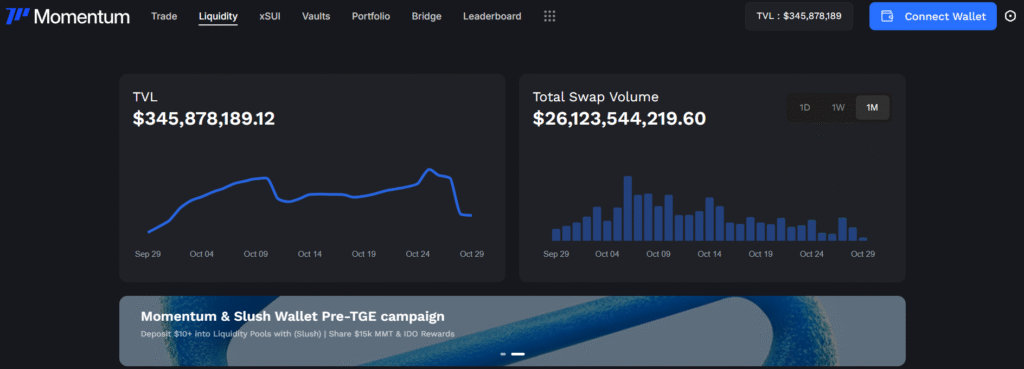Click the settings icon beside Connect Wallet
This screenshot has width=1024, height=369.
coord(1010,16)
